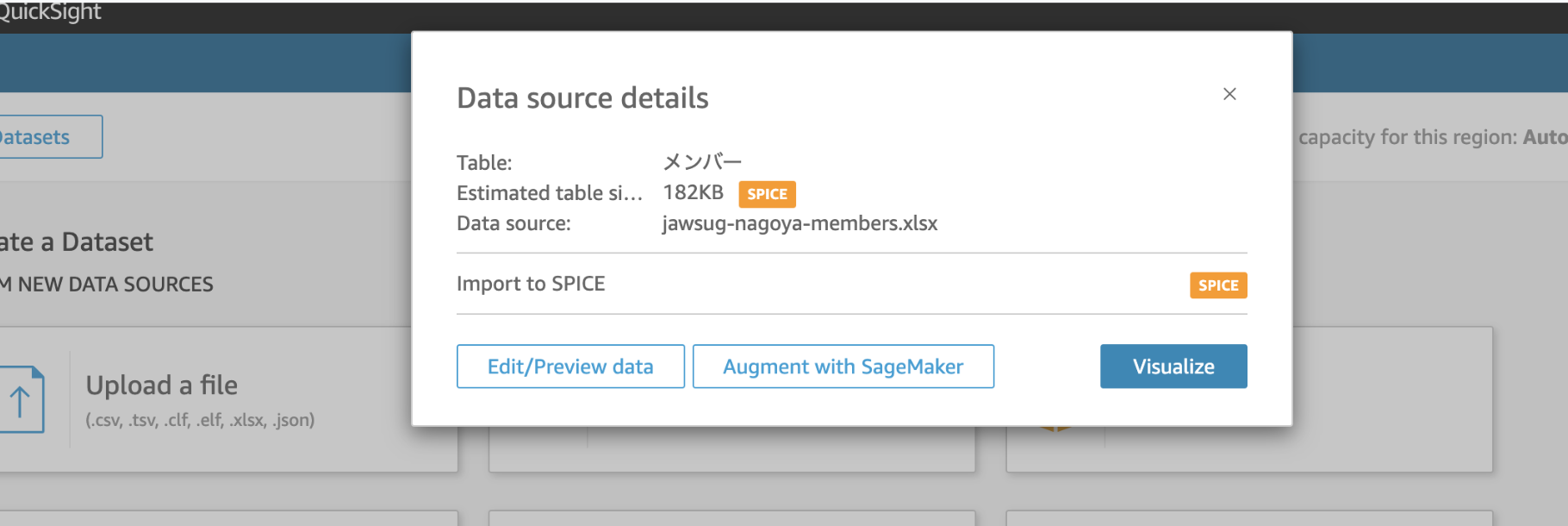The image size is (1568, 526).
Task: Select the Upload a file option
Action: click(162, 385)
